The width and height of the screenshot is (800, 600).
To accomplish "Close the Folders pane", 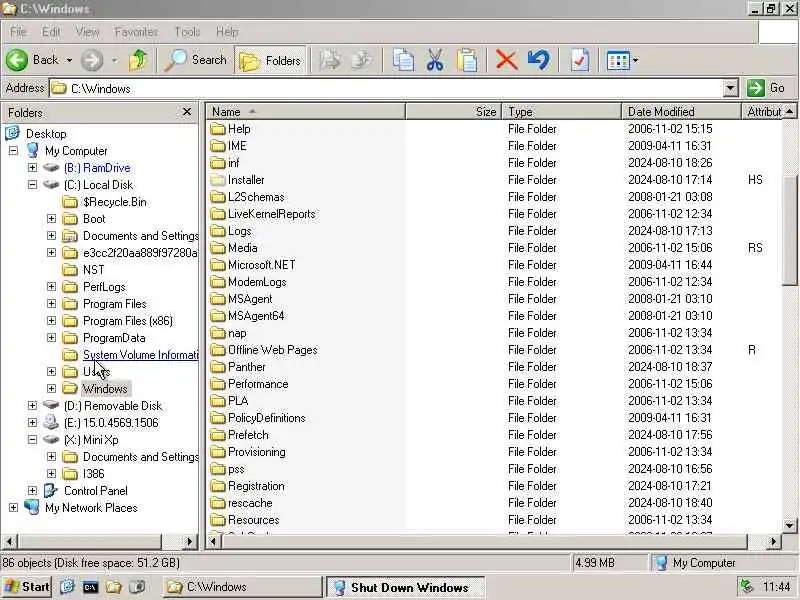I will [x=187, y=112].
